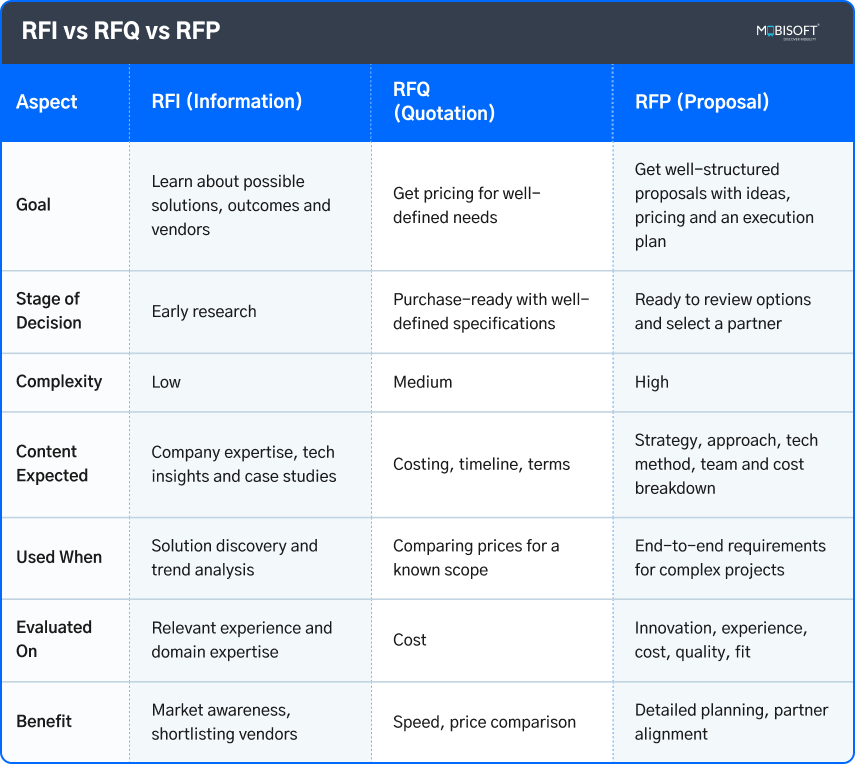The height and width of the screenshot is (764, 855).
Task: Click the "Medium" complexity cell
Action: [x=422, y=382]
